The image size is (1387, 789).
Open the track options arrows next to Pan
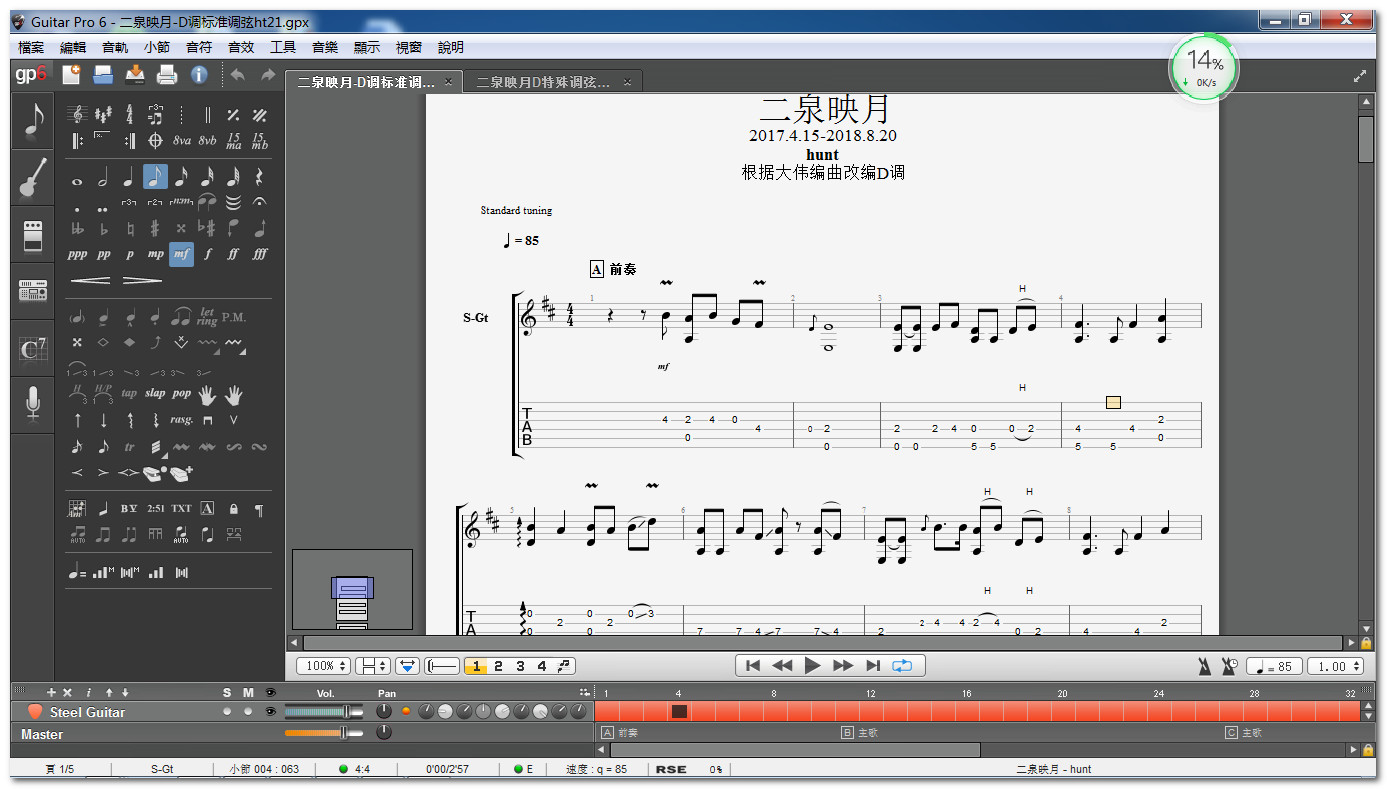pyautogui.click(x=584, y=693)
